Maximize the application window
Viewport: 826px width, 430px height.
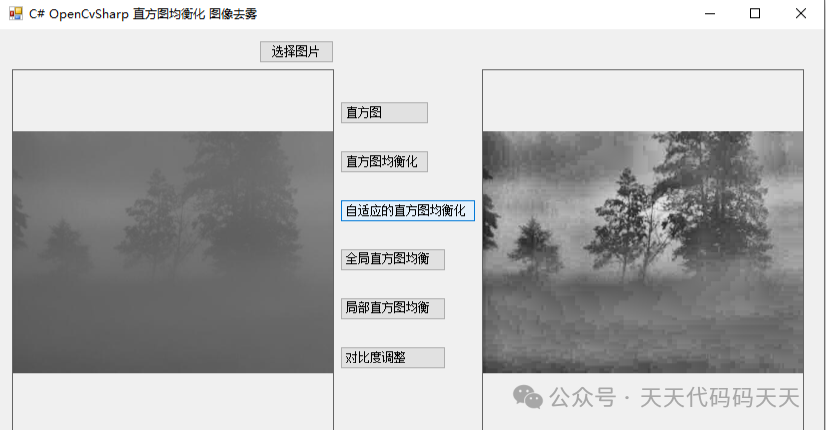click(x=755, y=14)
